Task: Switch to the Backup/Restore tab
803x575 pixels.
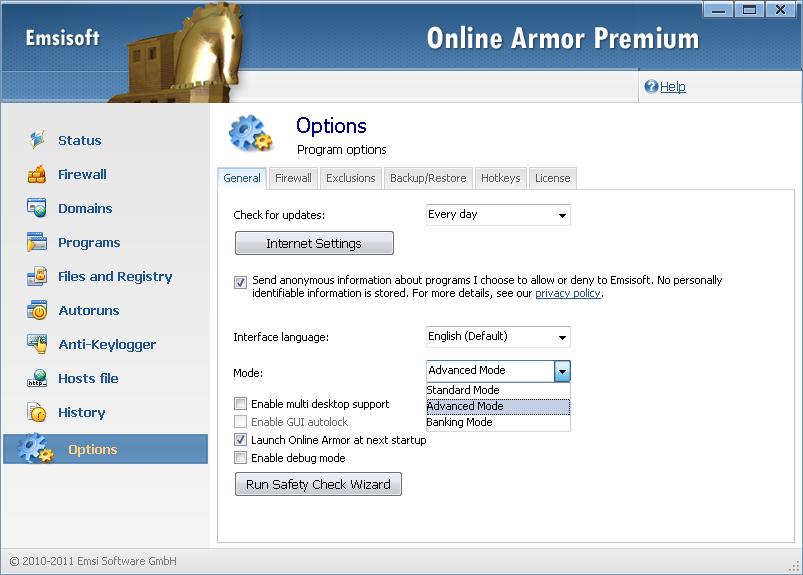Action: [428, 178]
